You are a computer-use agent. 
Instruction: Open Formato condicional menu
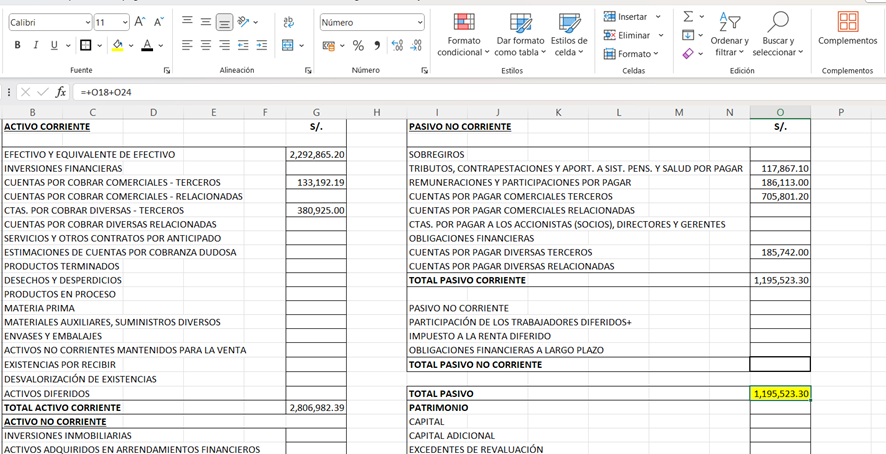pos(464,34)
